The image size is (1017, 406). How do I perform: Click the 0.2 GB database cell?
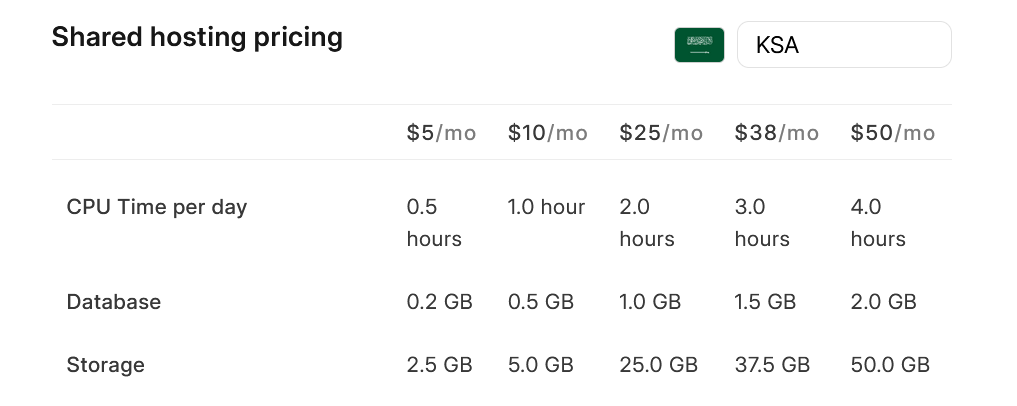point(439,302)
